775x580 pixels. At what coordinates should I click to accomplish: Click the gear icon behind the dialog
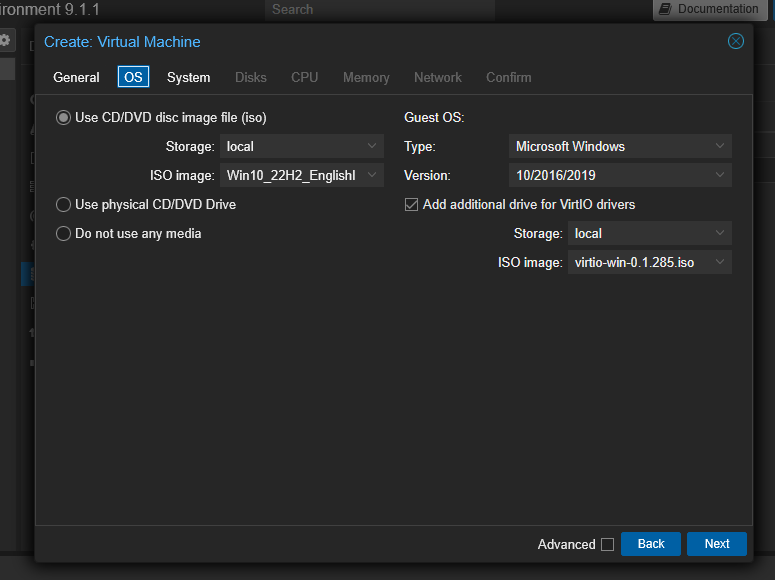[x=5, y=40]
